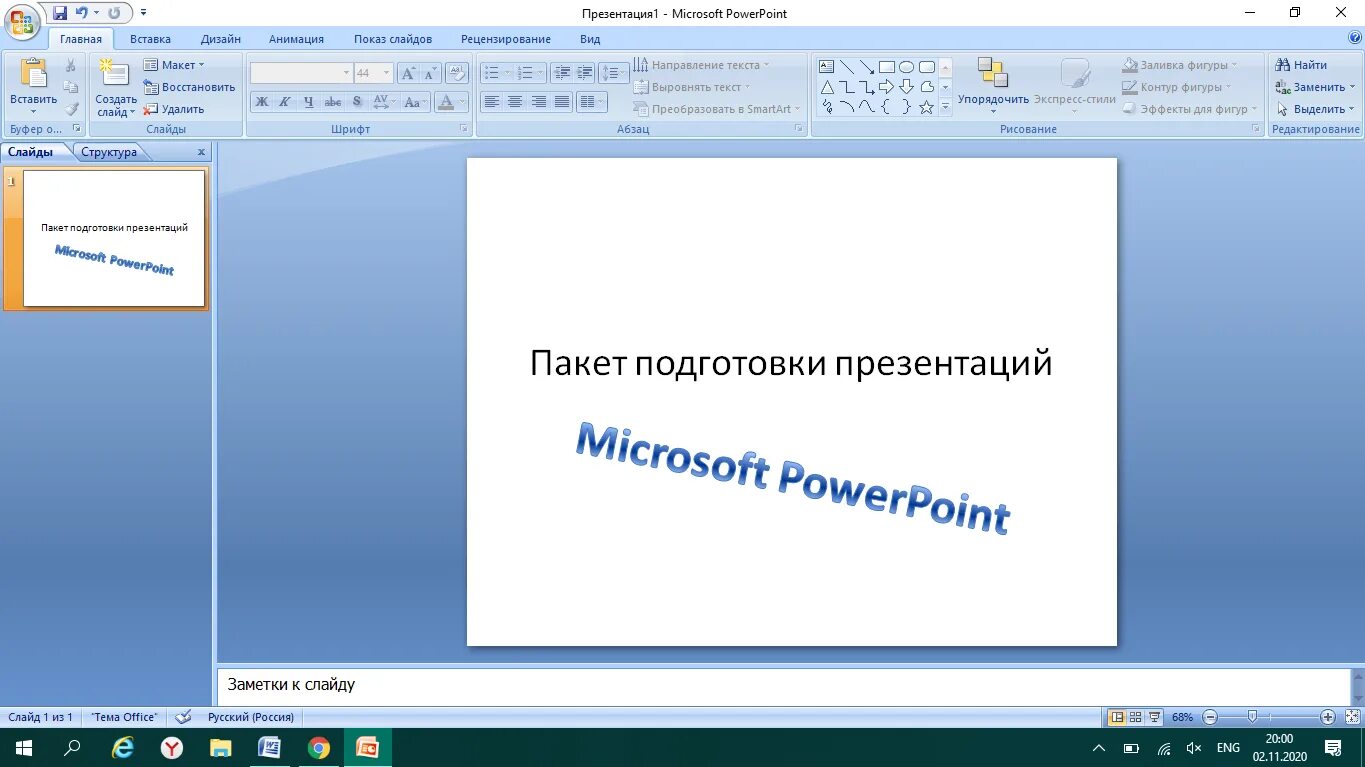Select the oval shape

(906, 67)
